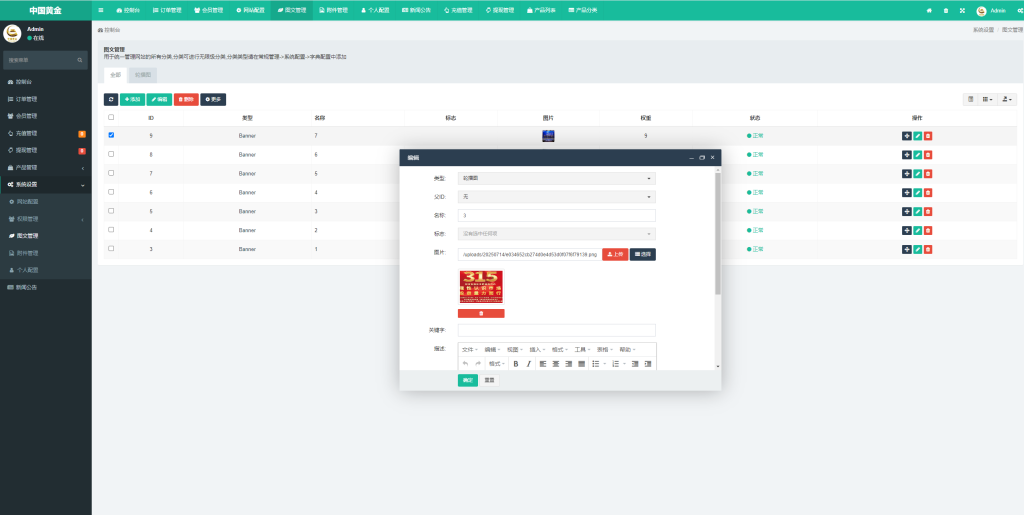Click the hamburger menu icon in top bar

(x=100, y=10)
